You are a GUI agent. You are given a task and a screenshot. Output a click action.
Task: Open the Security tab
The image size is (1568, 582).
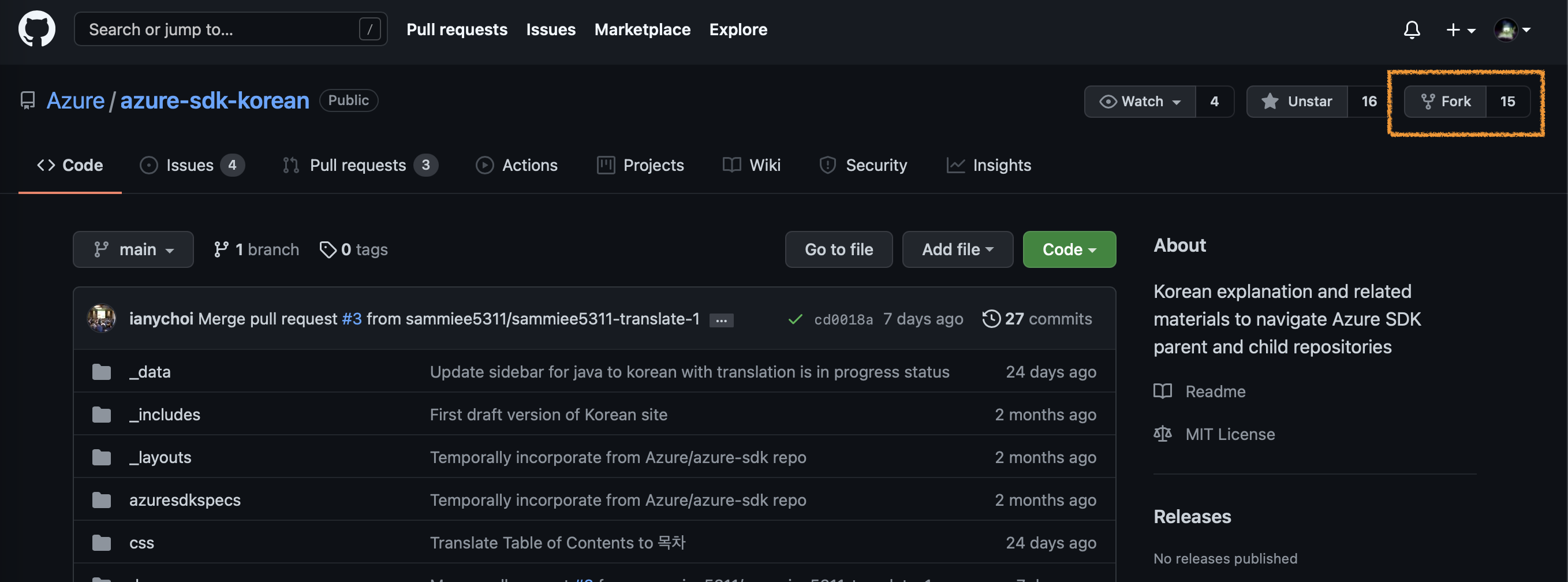point(863,165)
